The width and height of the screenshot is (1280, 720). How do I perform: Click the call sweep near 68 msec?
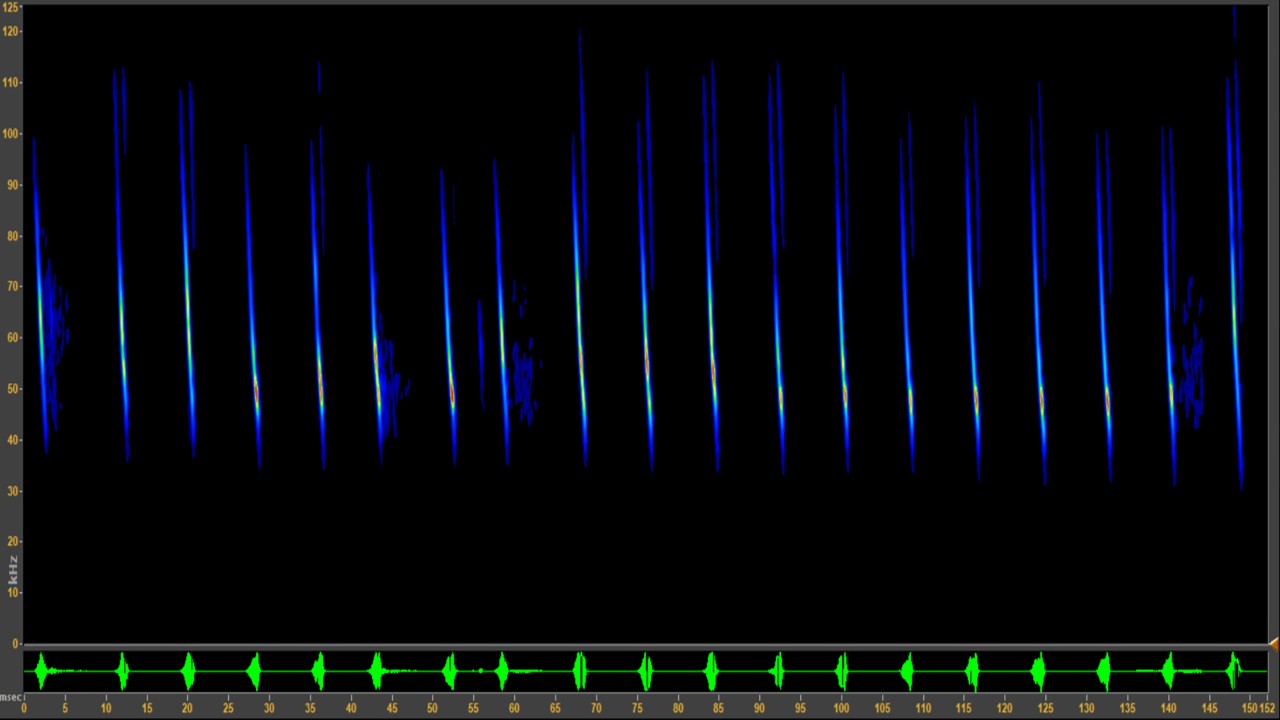(579, 300)
